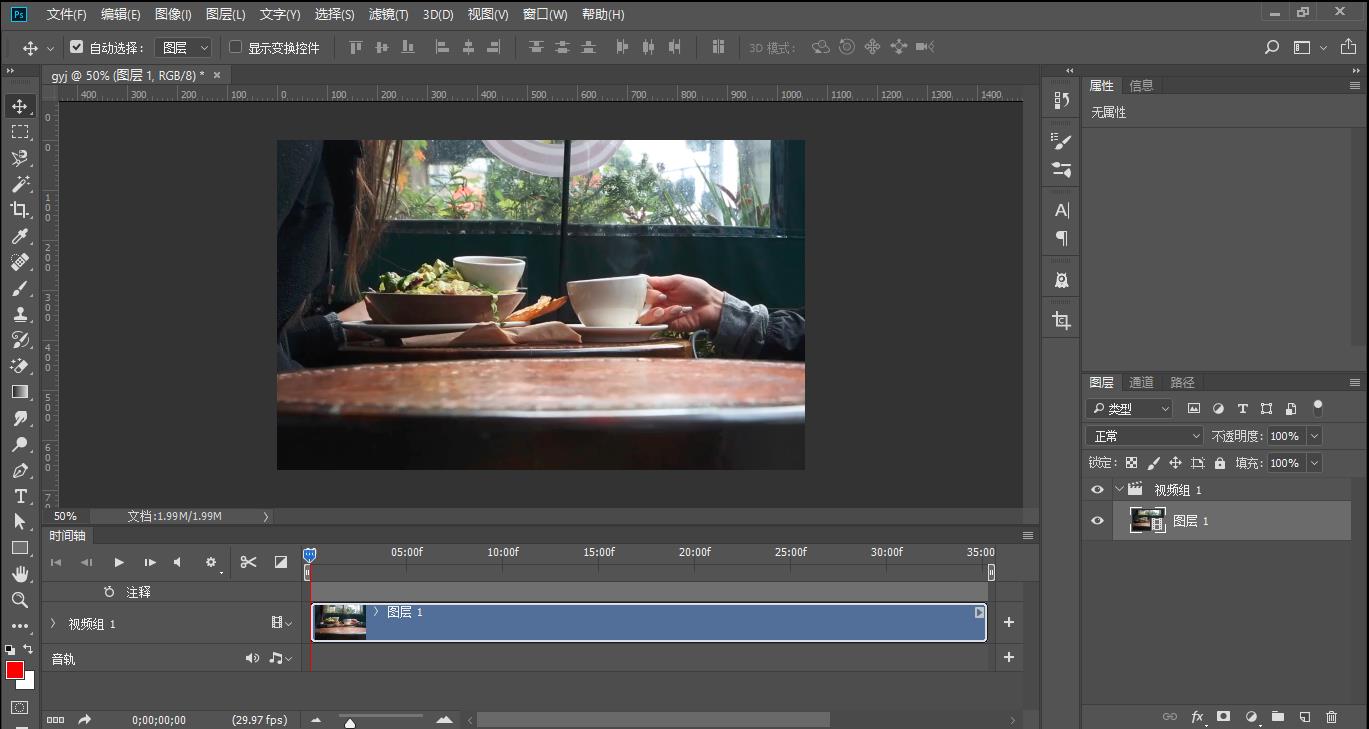Open the 图像(I) menu
Viewport: 1369px width, 729px height.
click(173, 15)
